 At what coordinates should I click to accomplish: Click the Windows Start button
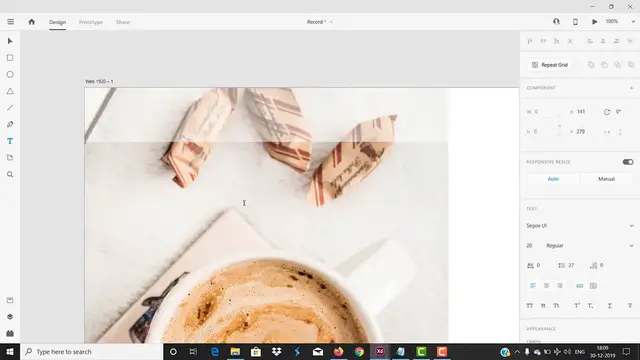tap(10, 351)
